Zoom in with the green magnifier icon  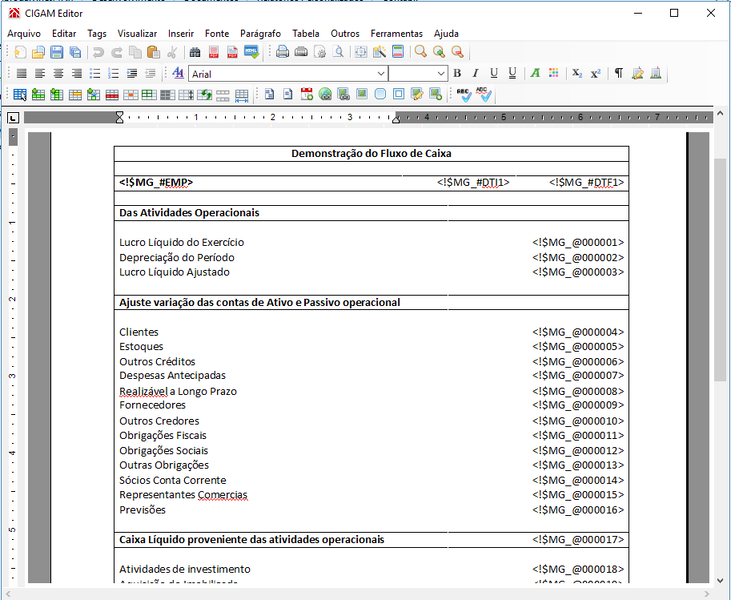coord(439,52)
